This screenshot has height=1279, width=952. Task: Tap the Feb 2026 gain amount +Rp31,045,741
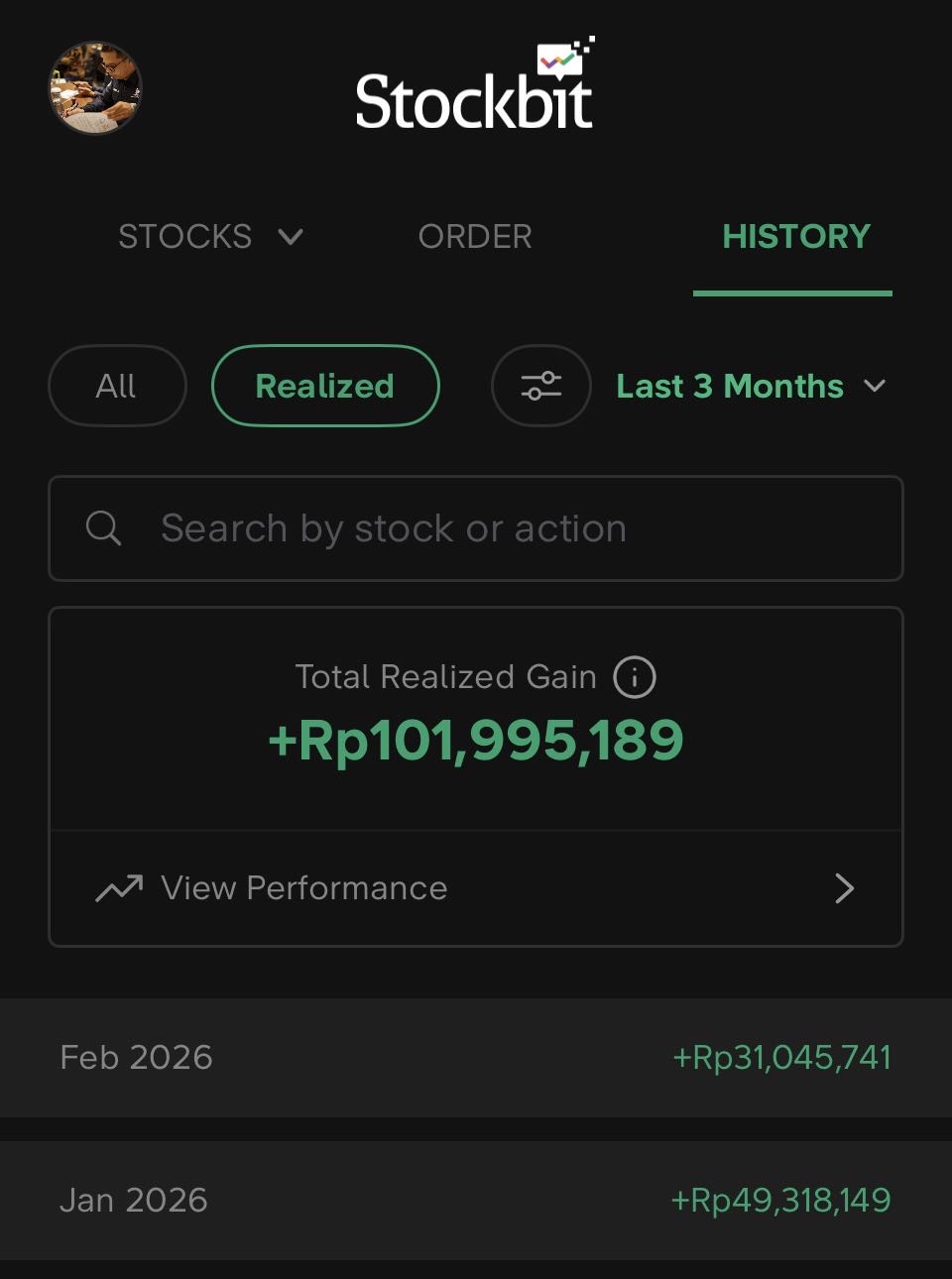pyautogui.click(x=781, y=1058)
